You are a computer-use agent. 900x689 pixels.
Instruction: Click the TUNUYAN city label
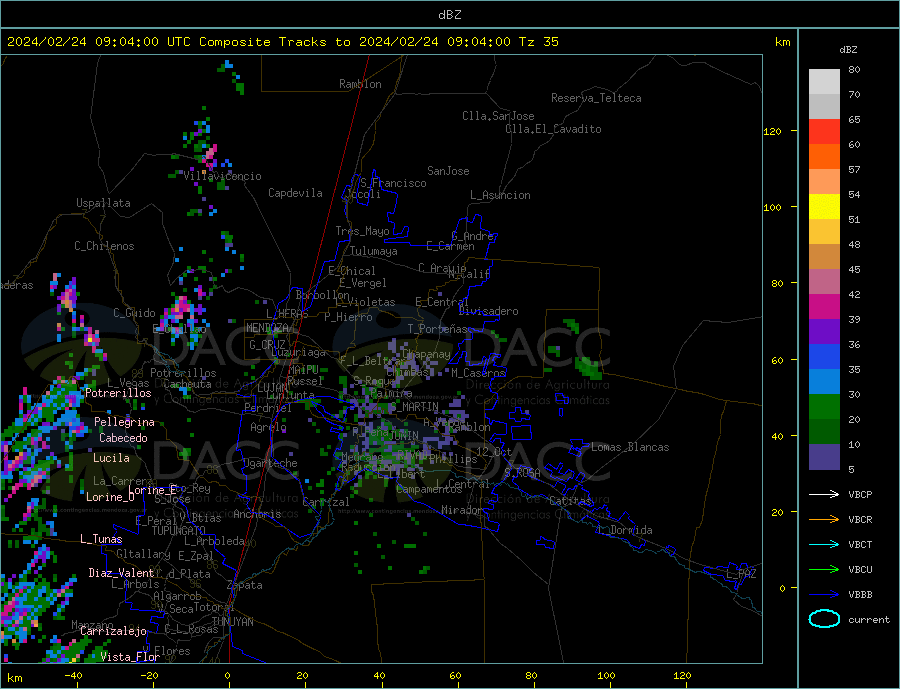point(232,622)
